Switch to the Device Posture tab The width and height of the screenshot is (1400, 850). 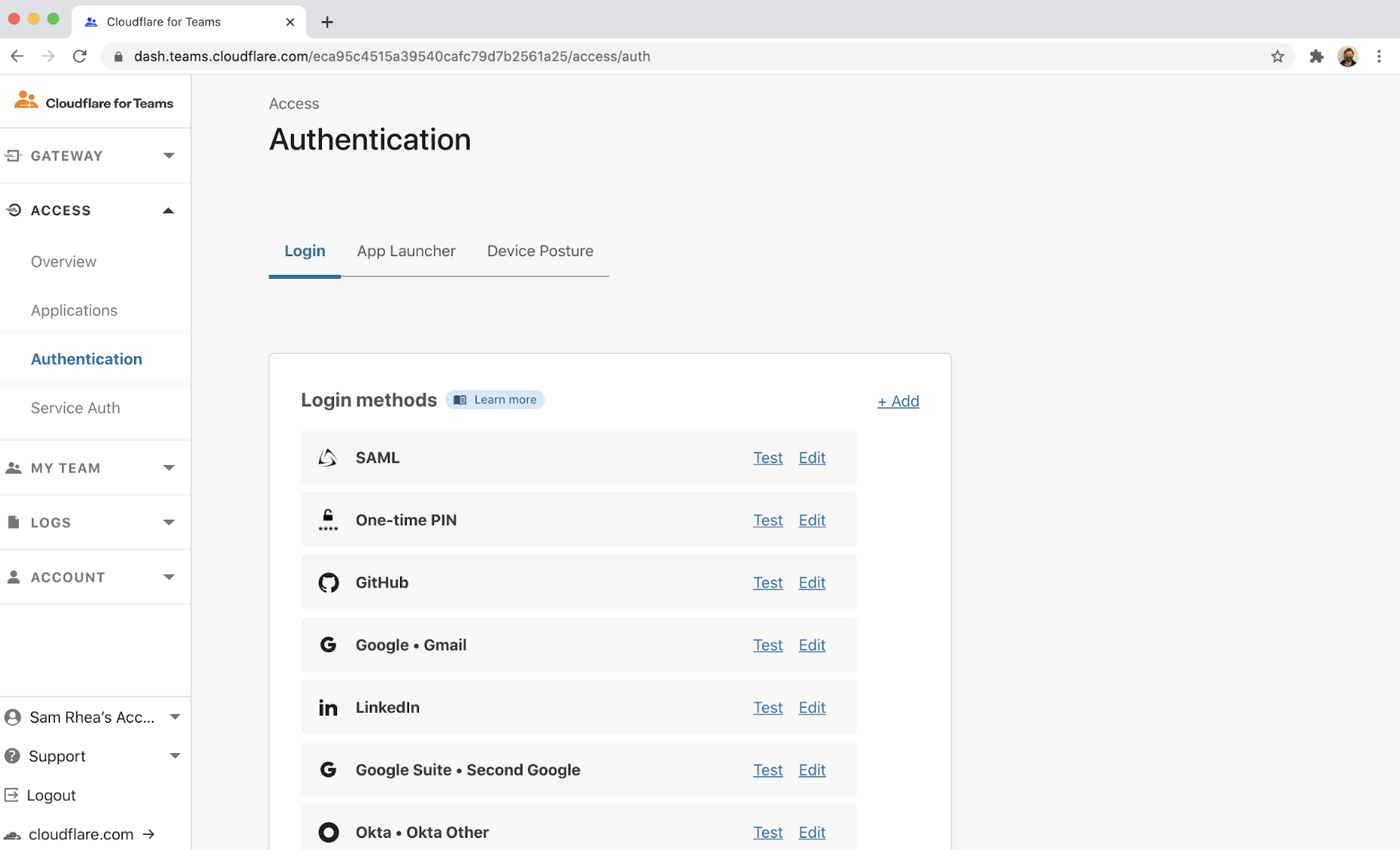(x=540, y=252)
